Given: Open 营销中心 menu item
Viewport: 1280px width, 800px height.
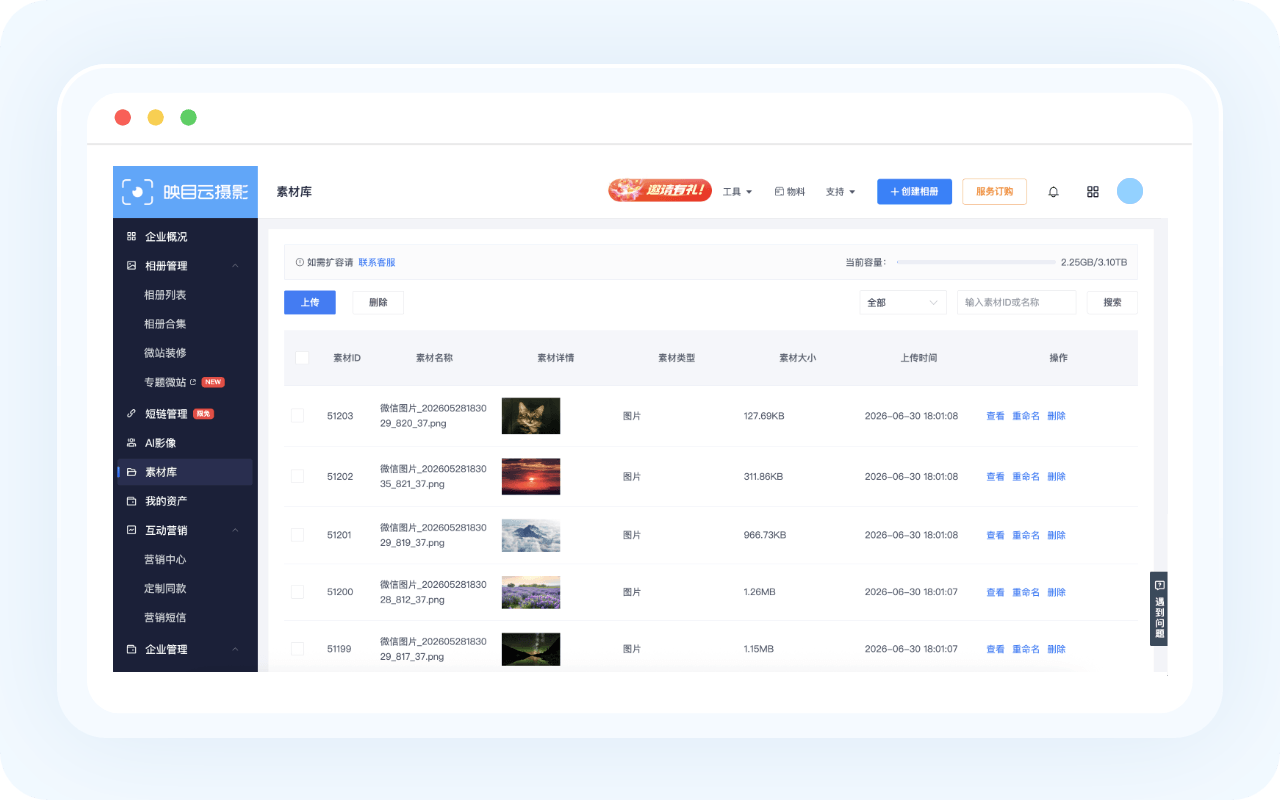Looking at the screenshot, I should pyautogui.click(x=165, y=559).
